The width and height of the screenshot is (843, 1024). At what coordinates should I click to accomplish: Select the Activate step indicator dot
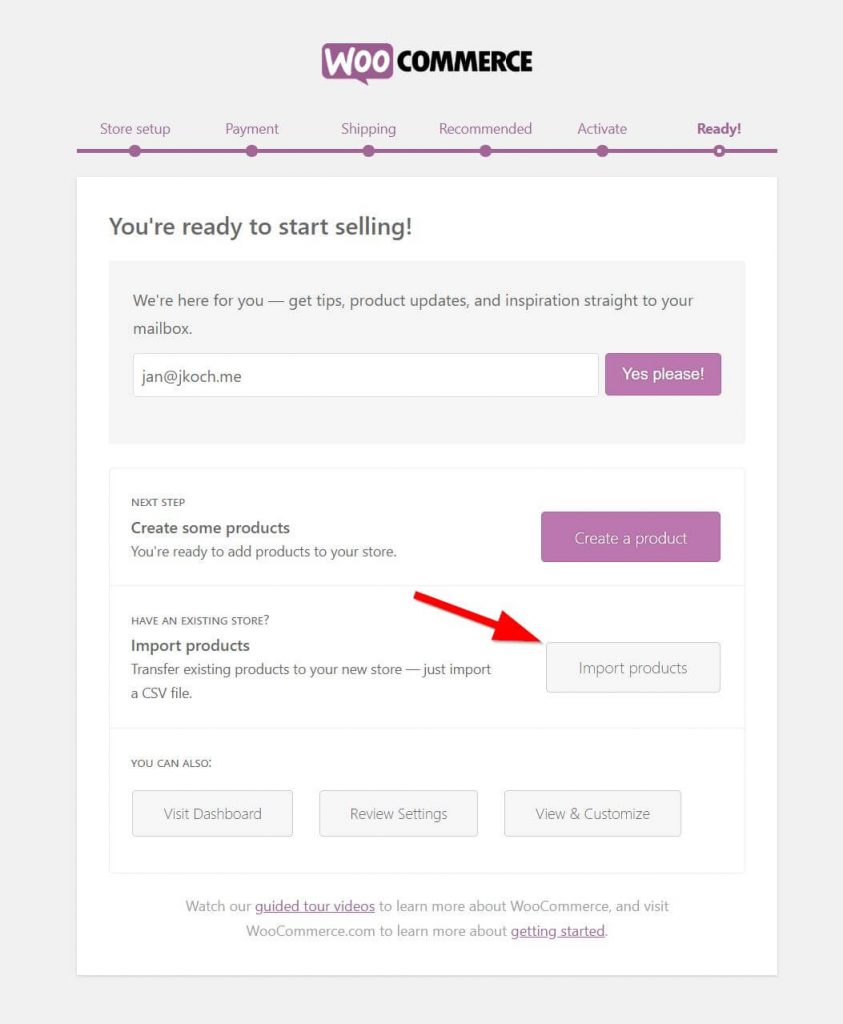[602, 148]
